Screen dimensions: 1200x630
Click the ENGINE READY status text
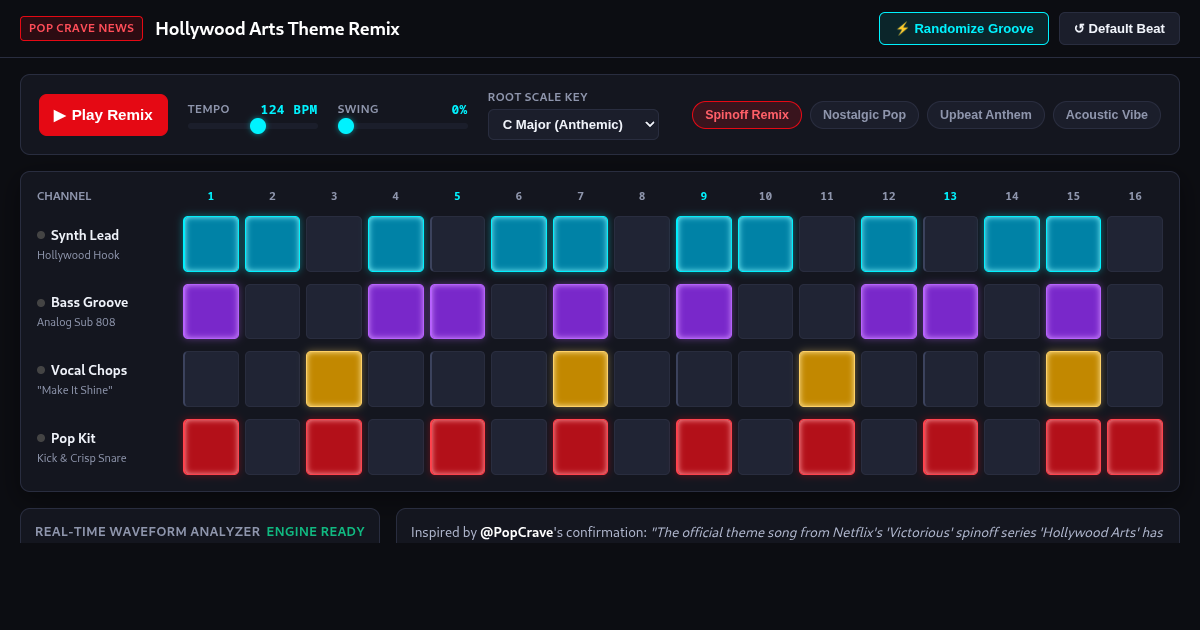point(315,531)
